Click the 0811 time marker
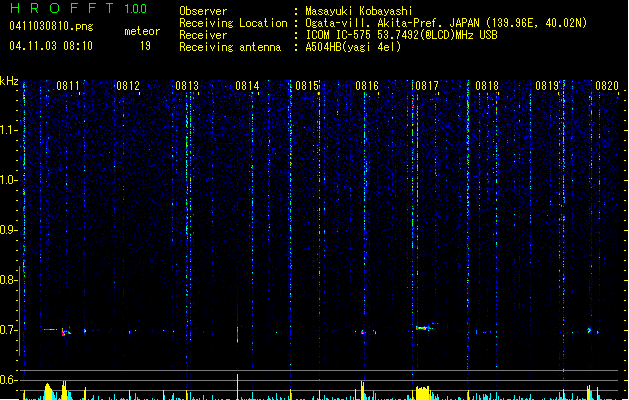Viewport: 629px width, 400px height. tap(68, 86)
